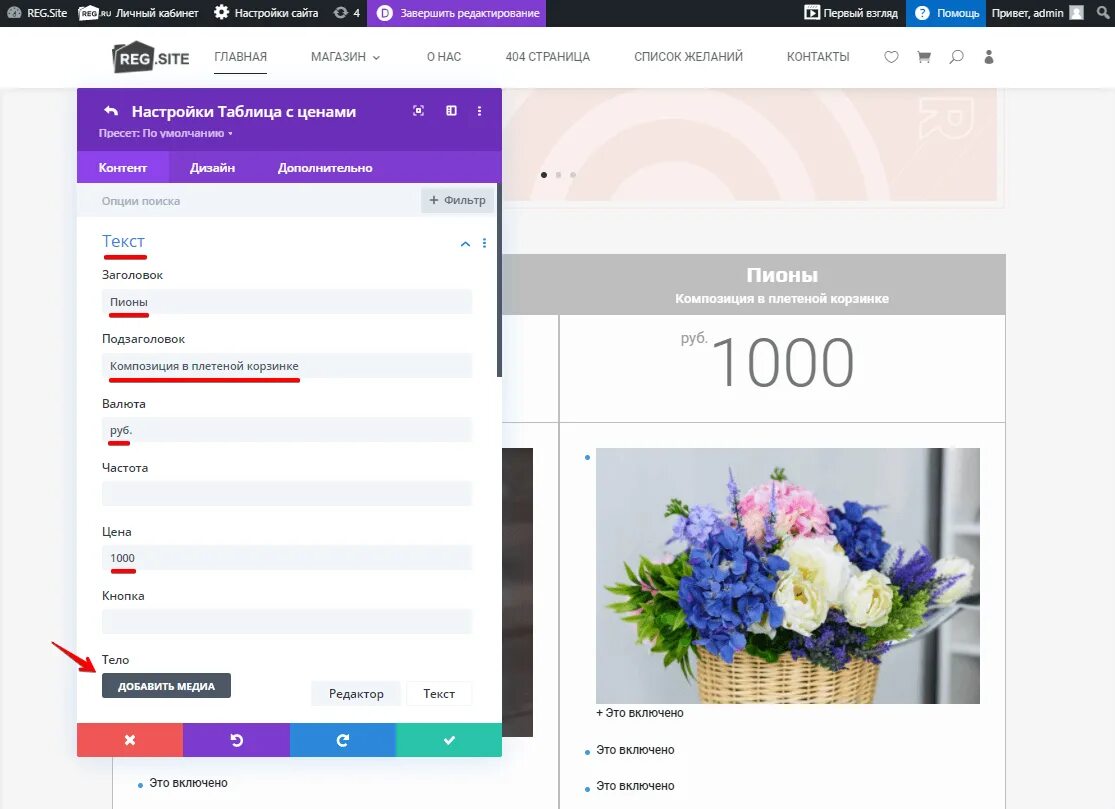The image size is (1115, 809).
Task: Open СПИСОК ЖЕЛАНИЙ menu item
Action: (x=688, y=57)
